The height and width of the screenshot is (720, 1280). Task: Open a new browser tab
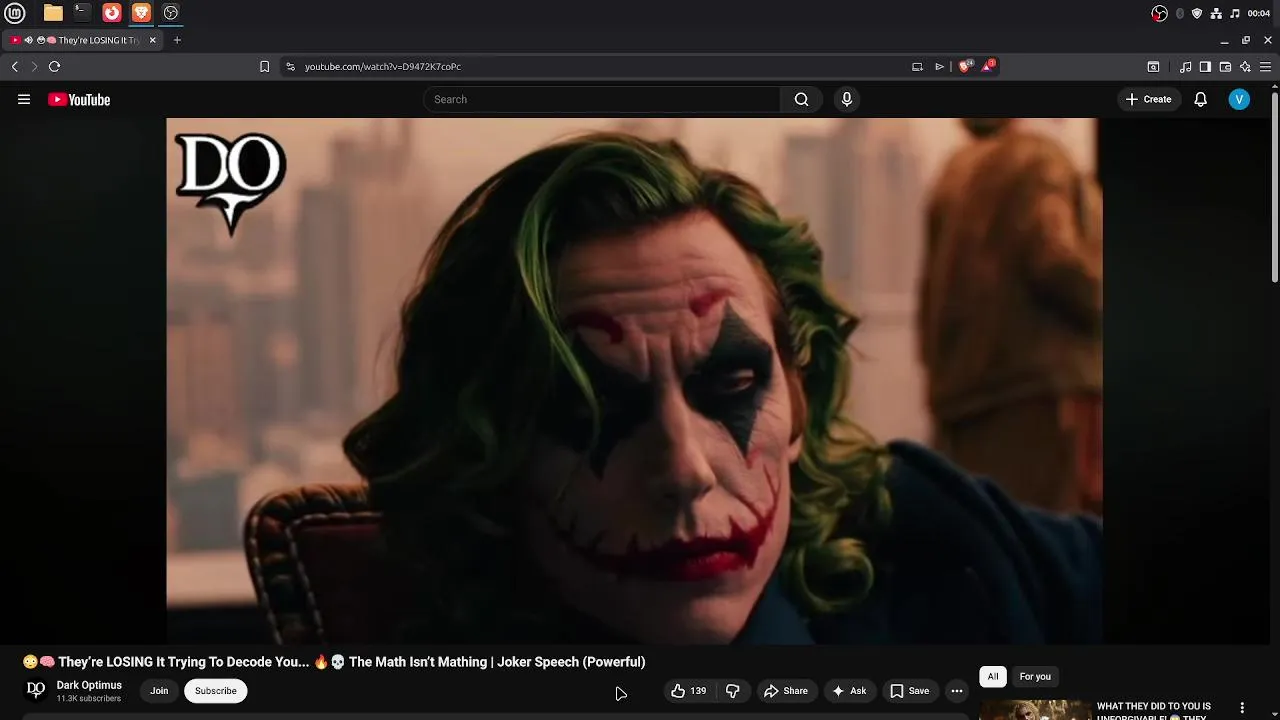tap(177, 40)
